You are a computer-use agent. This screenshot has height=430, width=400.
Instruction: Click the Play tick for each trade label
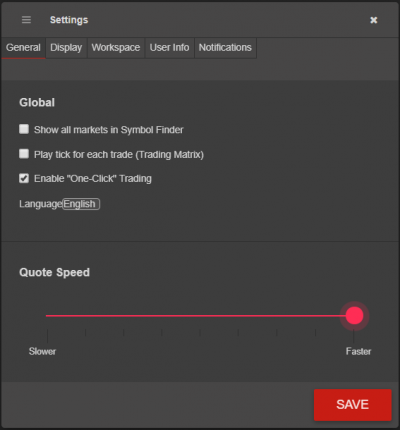click(x=119, y=155)
